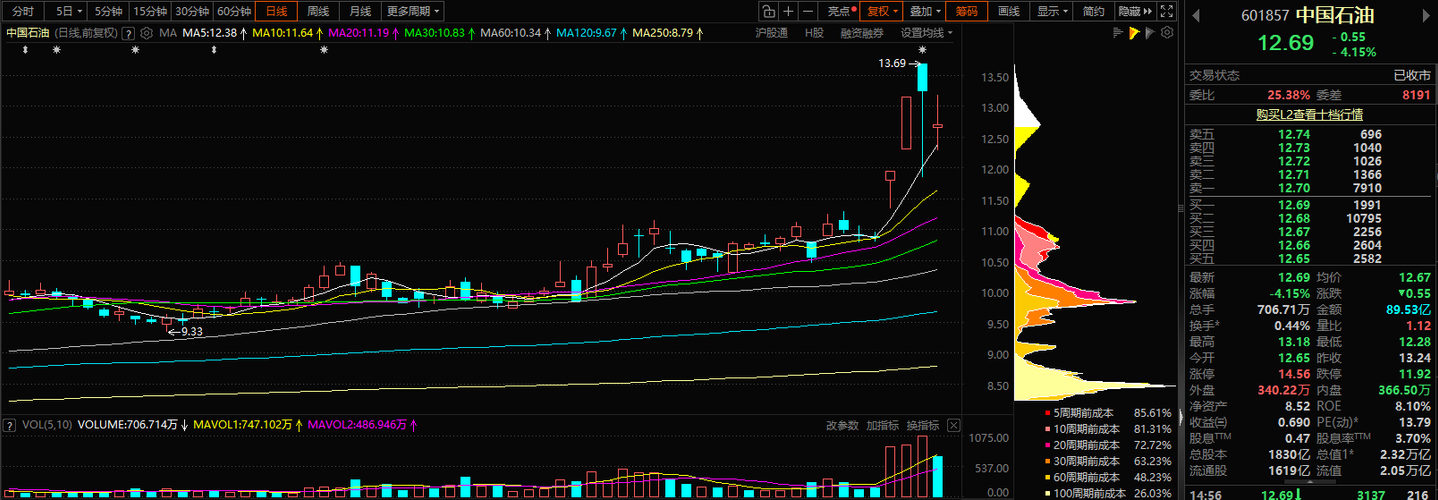Click the 9.33 low price label
This screenshot has height=500, width=1438.
click(192, 330)
